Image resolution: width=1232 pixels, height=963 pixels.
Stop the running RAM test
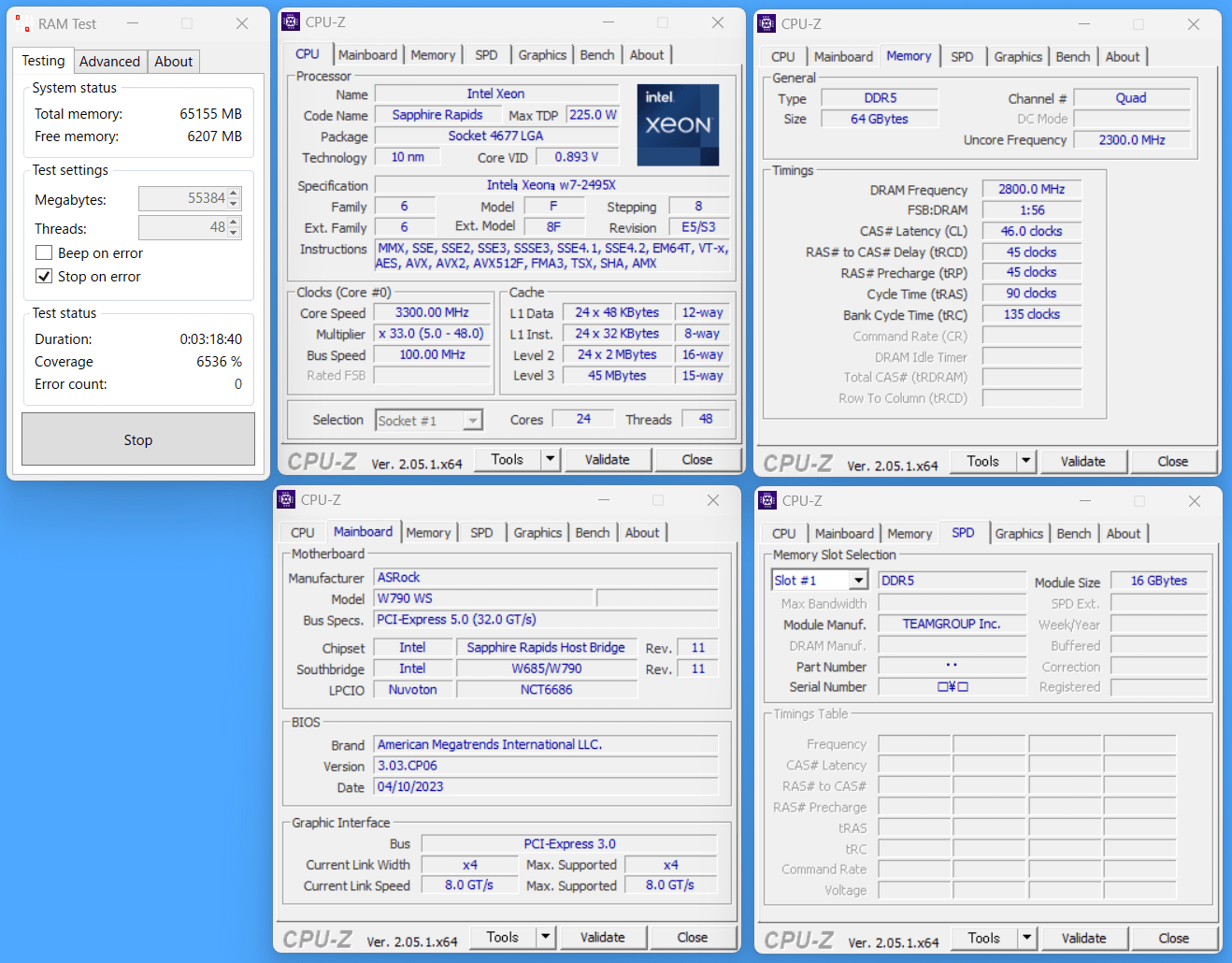click(x=138, y=439)
